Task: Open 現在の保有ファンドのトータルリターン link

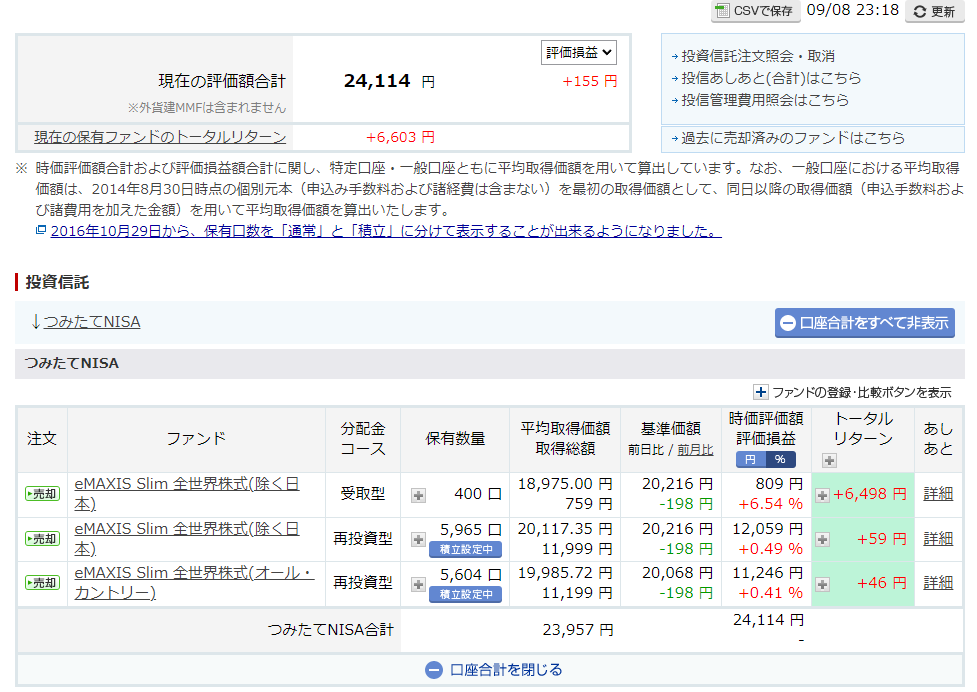Action: [x=160, y=137]
